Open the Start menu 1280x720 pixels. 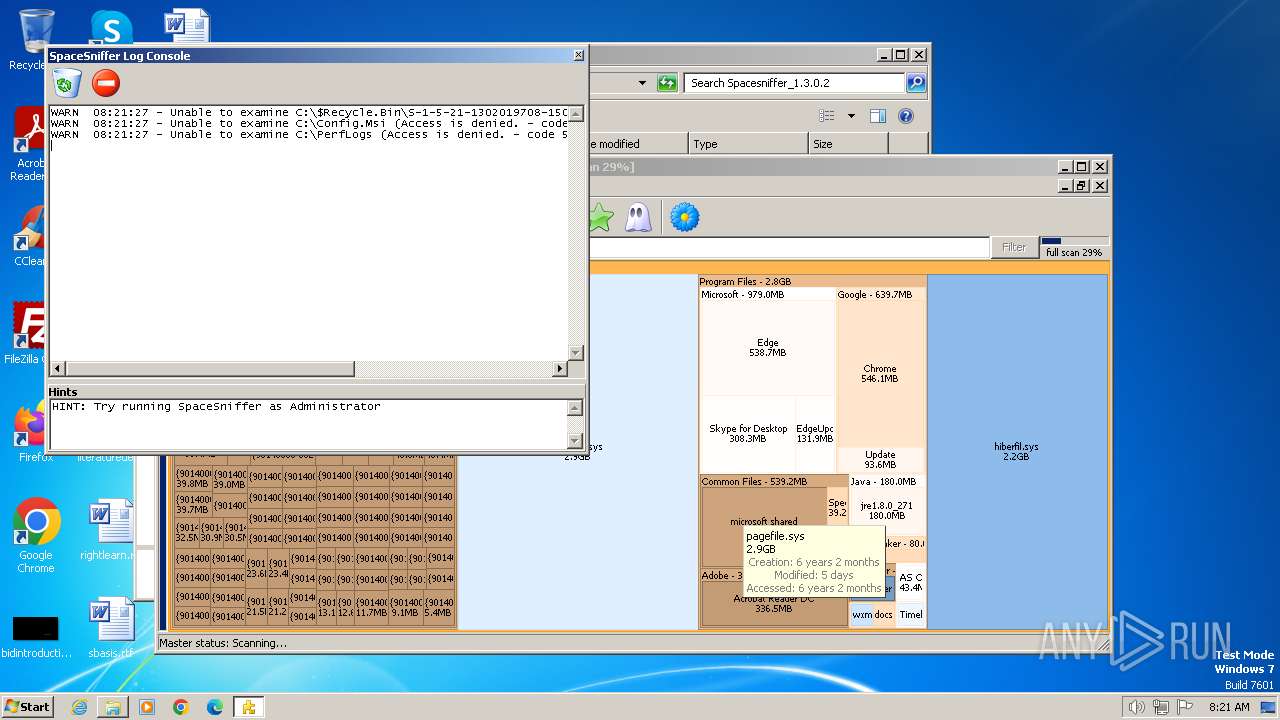[x=27, y=707]
